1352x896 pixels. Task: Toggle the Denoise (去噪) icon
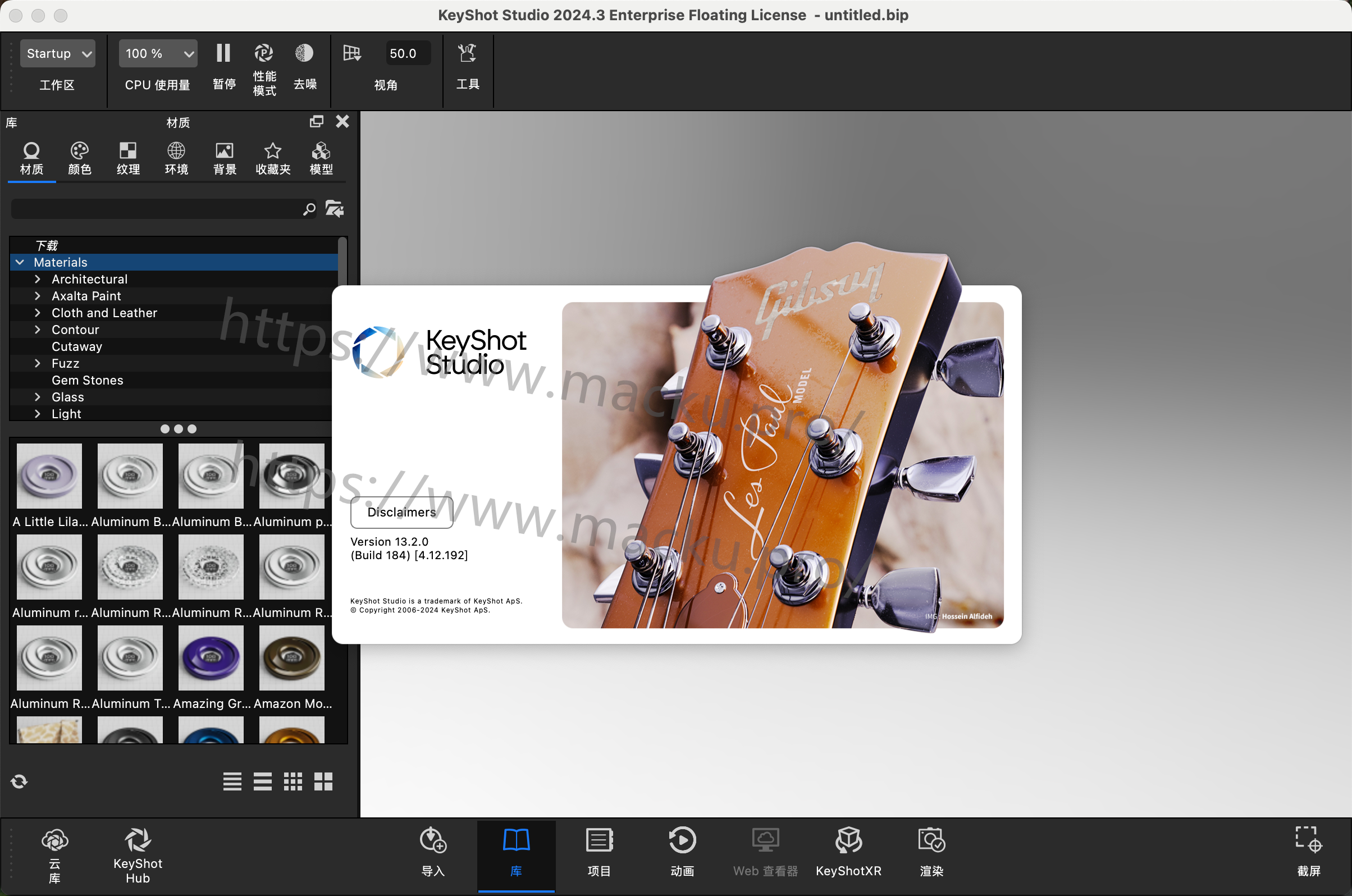tap(304, 54)
